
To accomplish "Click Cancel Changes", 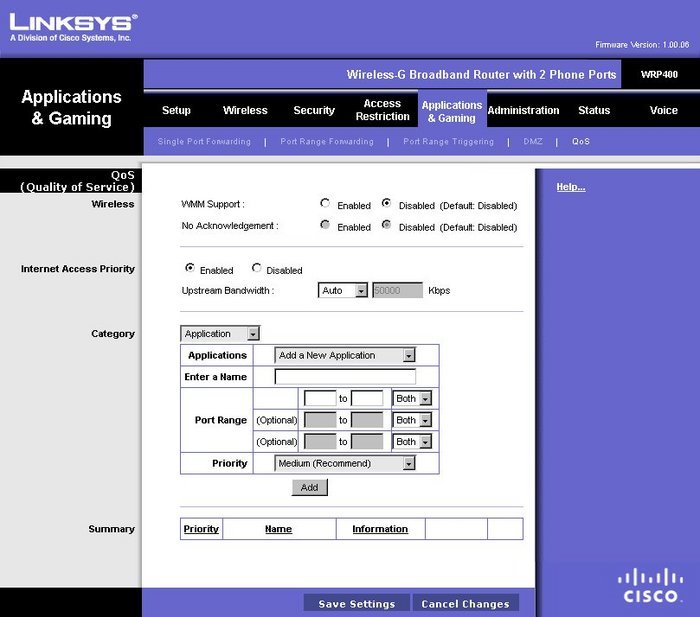I will (465, 604).
